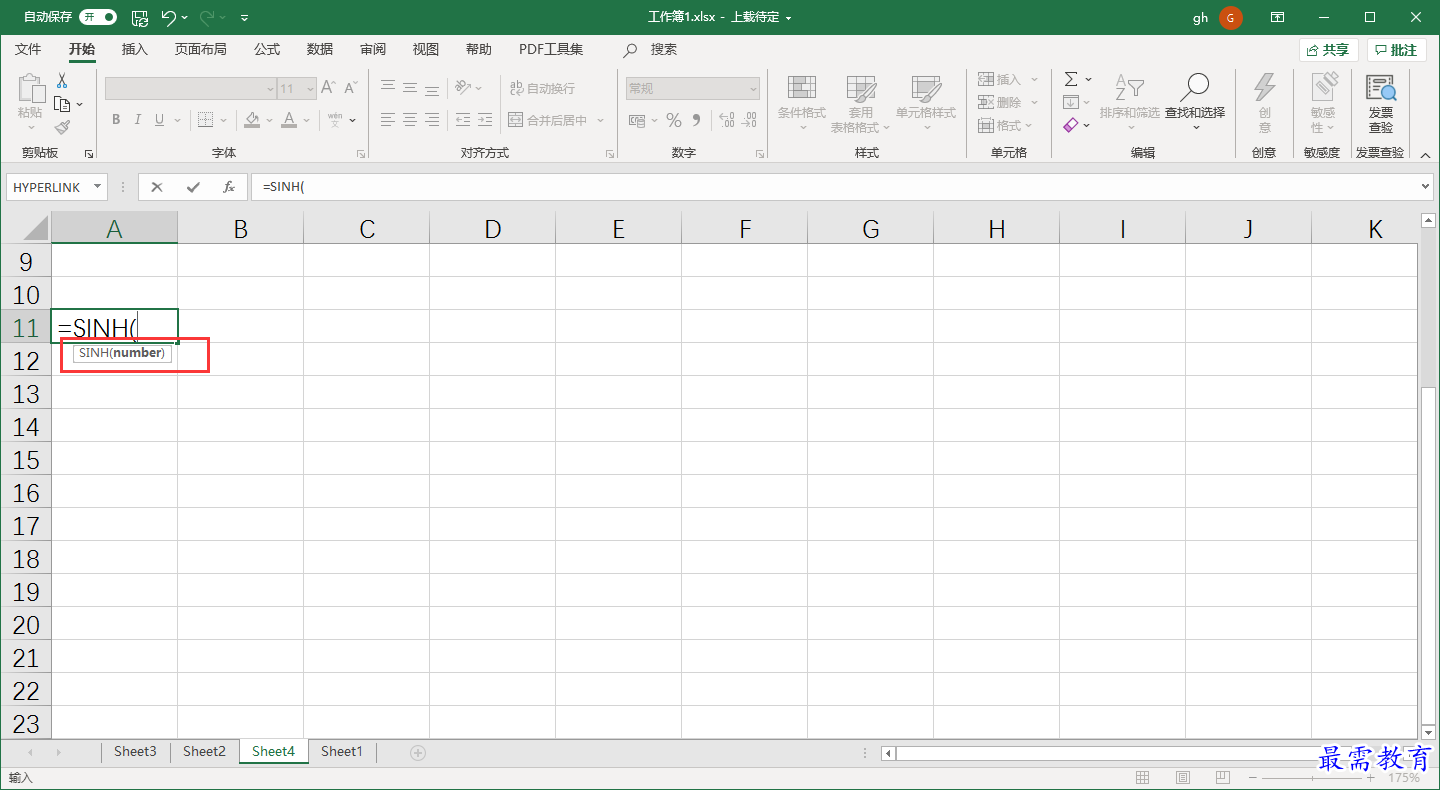Switch to the 公式 tab
Screen dimensions: 1440x790
tap(267, 49)
